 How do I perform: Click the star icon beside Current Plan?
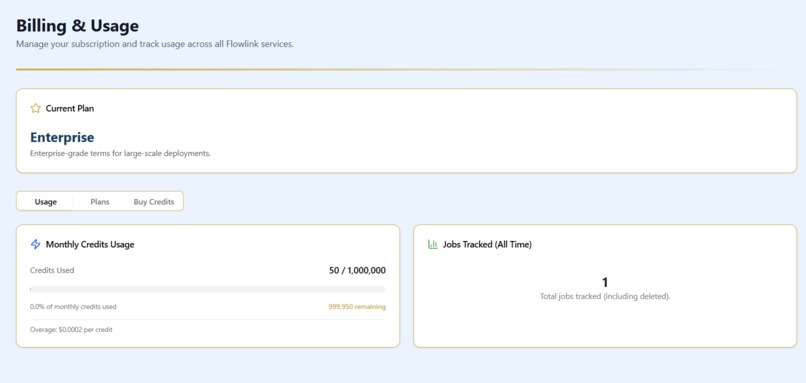[35, 108]
